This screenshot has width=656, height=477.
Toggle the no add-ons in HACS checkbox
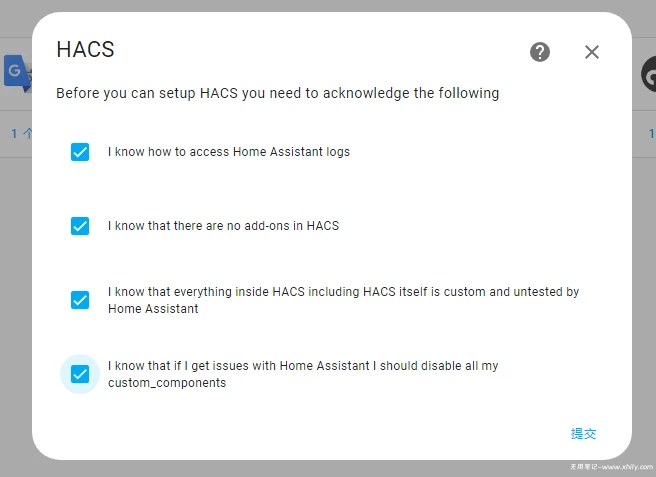(x=80, y=226)
